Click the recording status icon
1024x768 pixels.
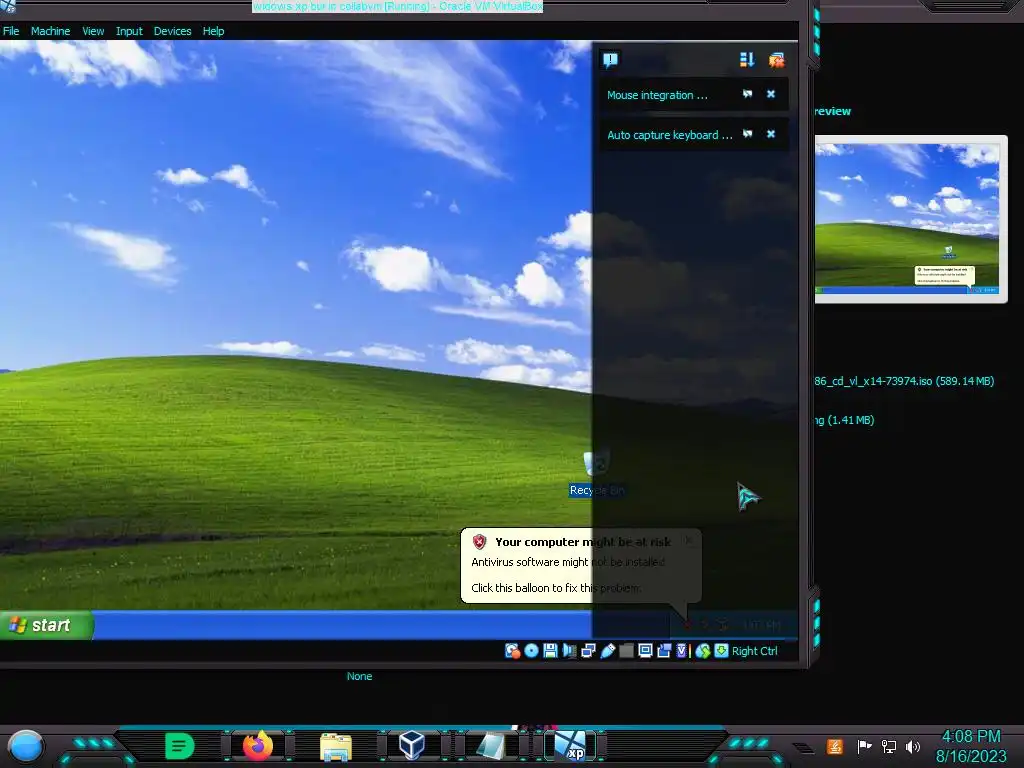click(x=664, y=650)
